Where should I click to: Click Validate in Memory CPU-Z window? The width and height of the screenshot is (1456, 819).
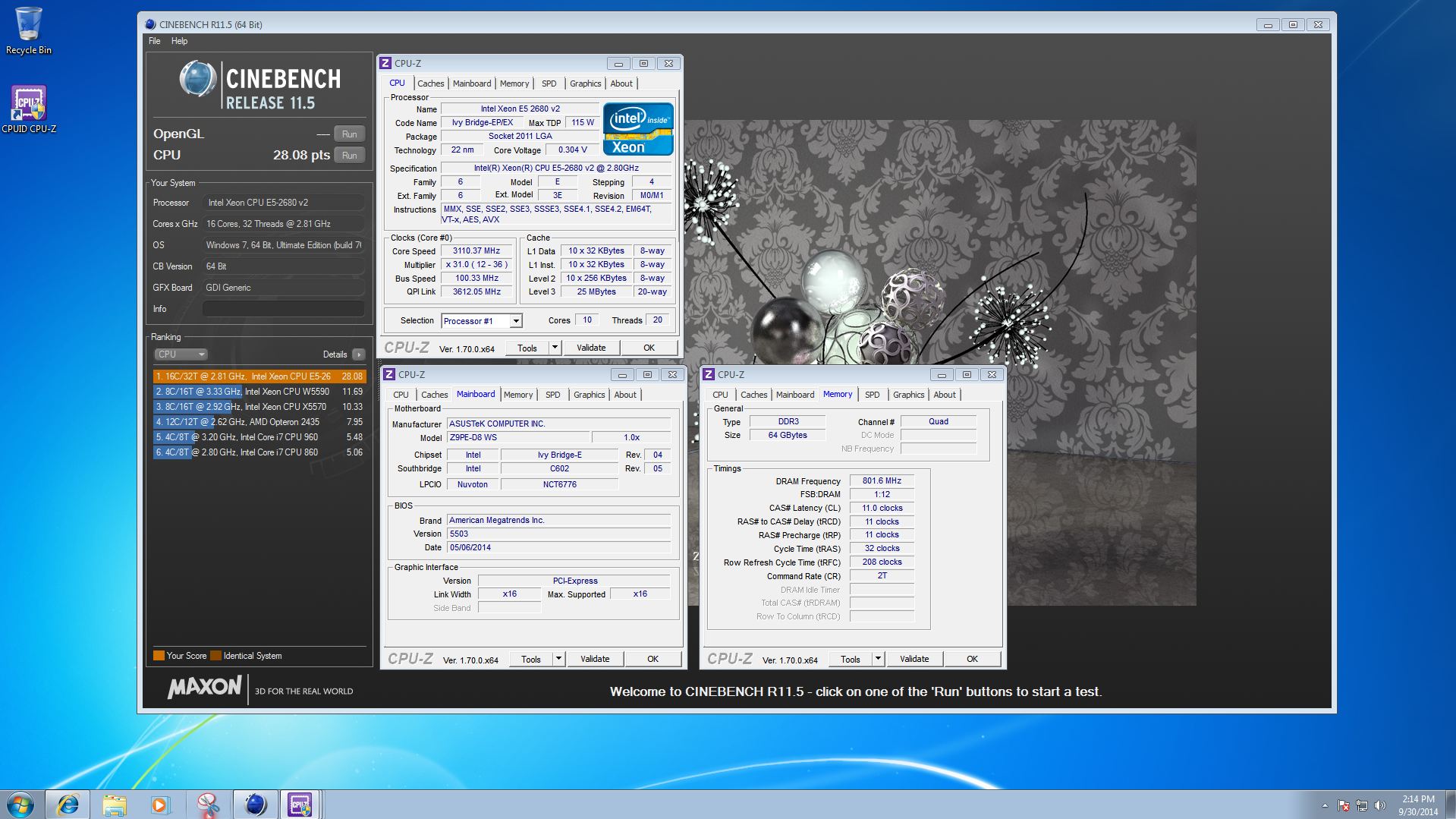pyautogui.click(x=914, y=659)
